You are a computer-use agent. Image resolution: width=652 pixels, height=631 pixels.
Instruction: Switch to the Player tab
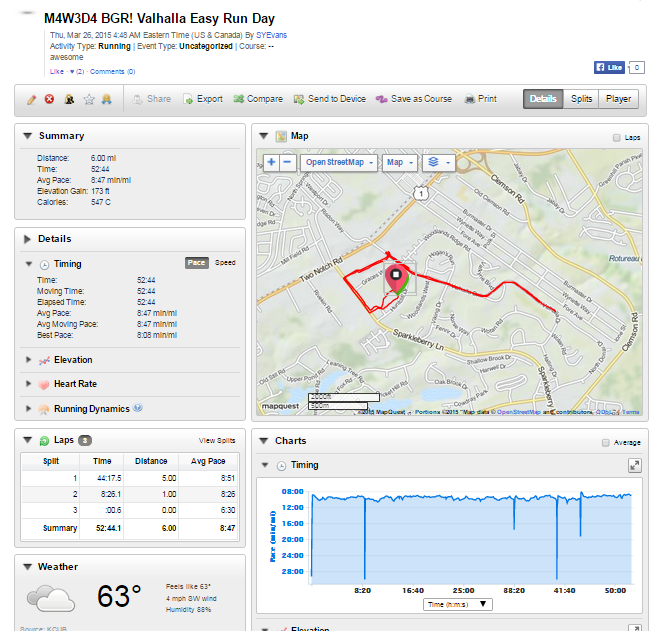[618, 99]
